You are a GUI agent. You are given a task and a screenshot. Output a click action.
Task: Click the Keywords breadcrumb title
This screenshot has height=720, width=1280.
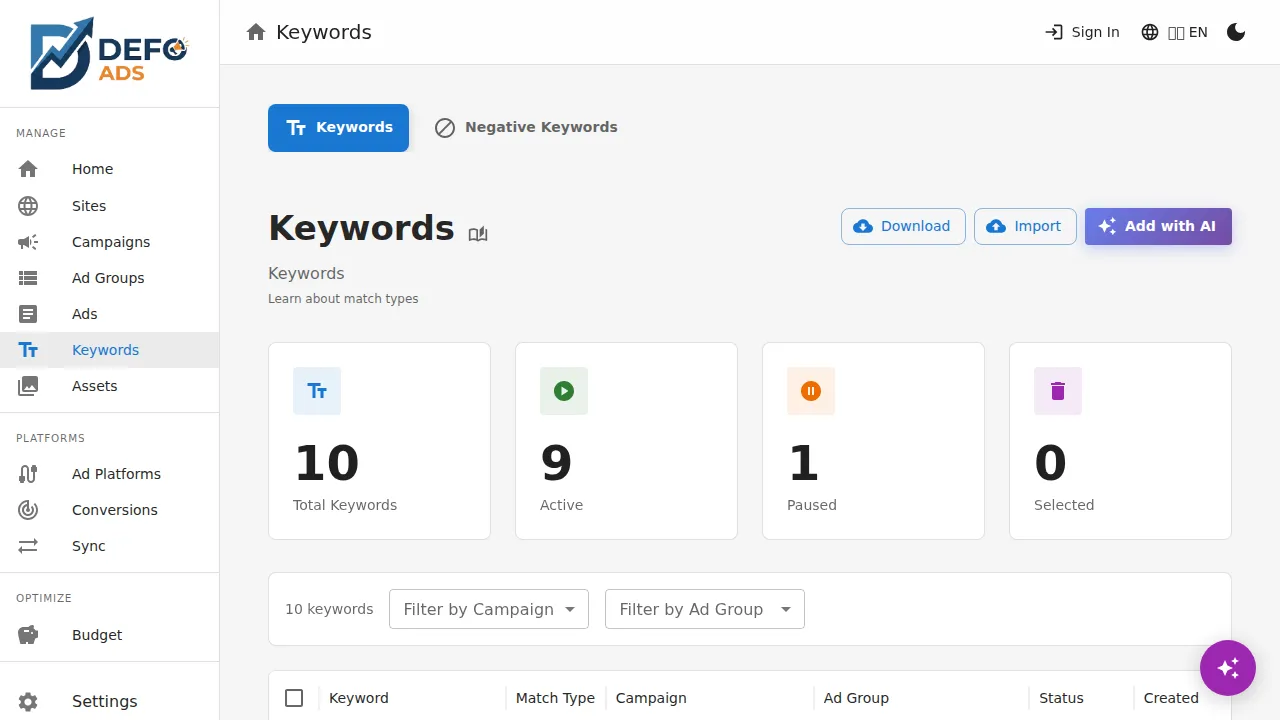[x=324, y=32]
